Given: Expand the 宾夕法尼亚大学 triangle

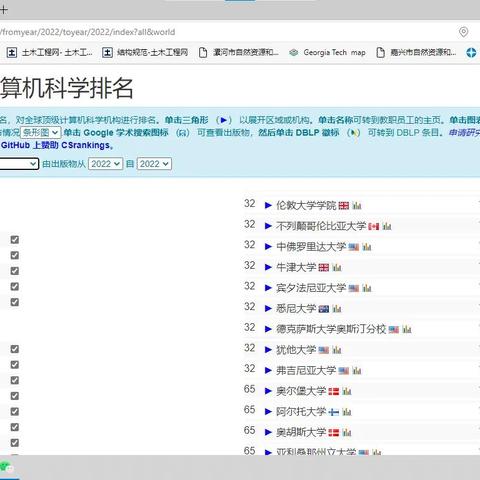Looking at the screenshot, I should (x=268, y=288).
